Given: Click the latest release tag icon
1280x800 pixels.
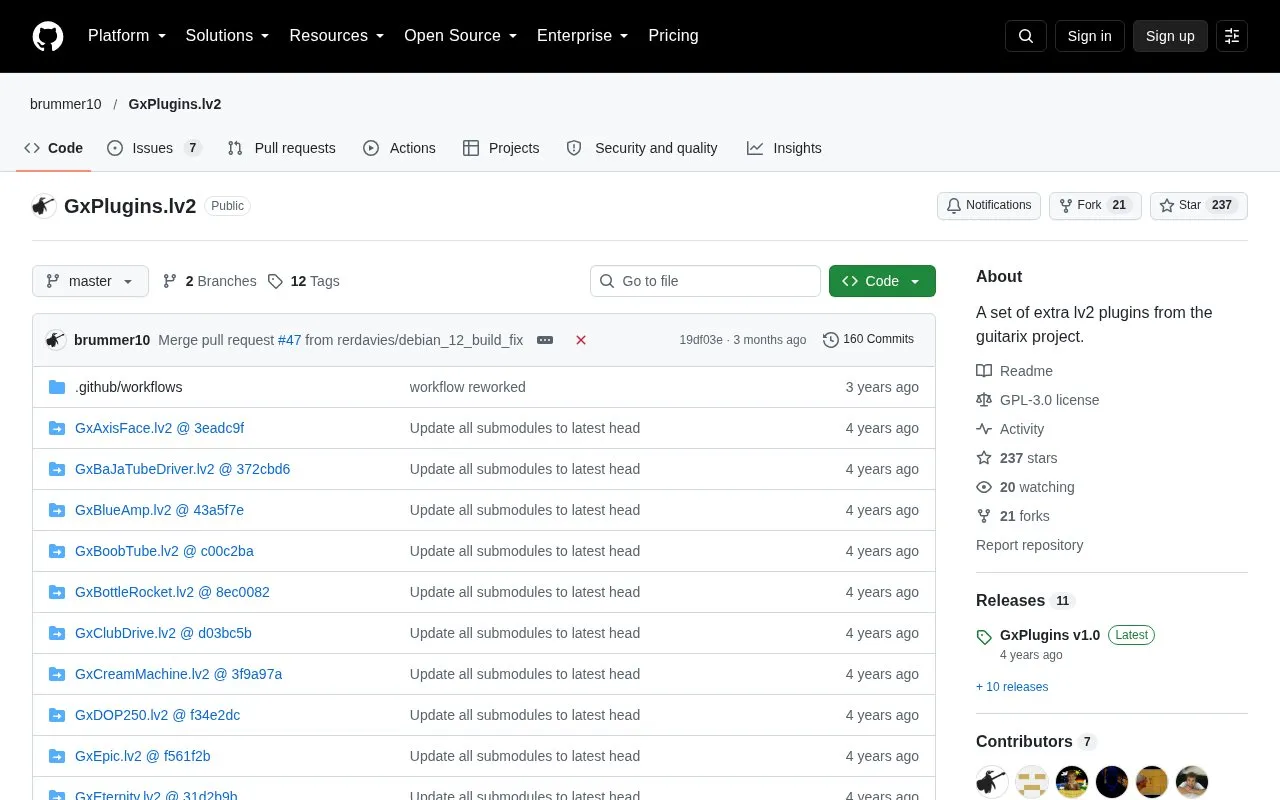Looking at the screenshot, I should 984,637.
